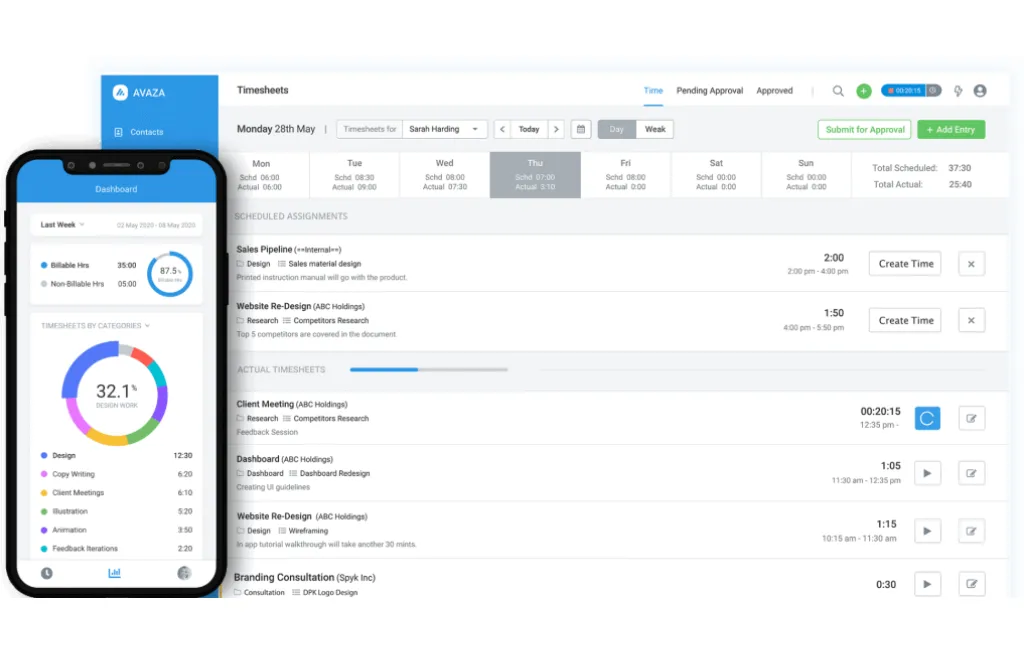Open the user profile avatar icon
The width and height of the screenshot is (1024, 660).
coord(980,91)
